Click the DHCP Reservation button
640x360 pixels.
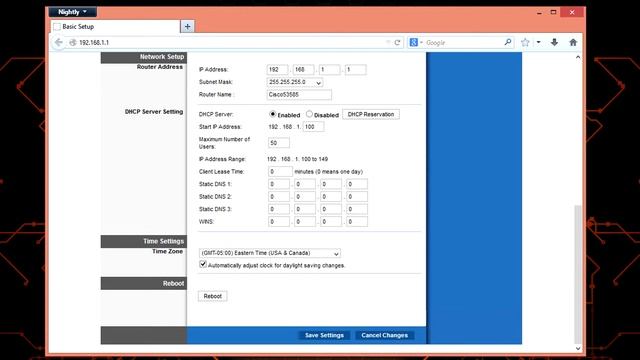[371, 114]
